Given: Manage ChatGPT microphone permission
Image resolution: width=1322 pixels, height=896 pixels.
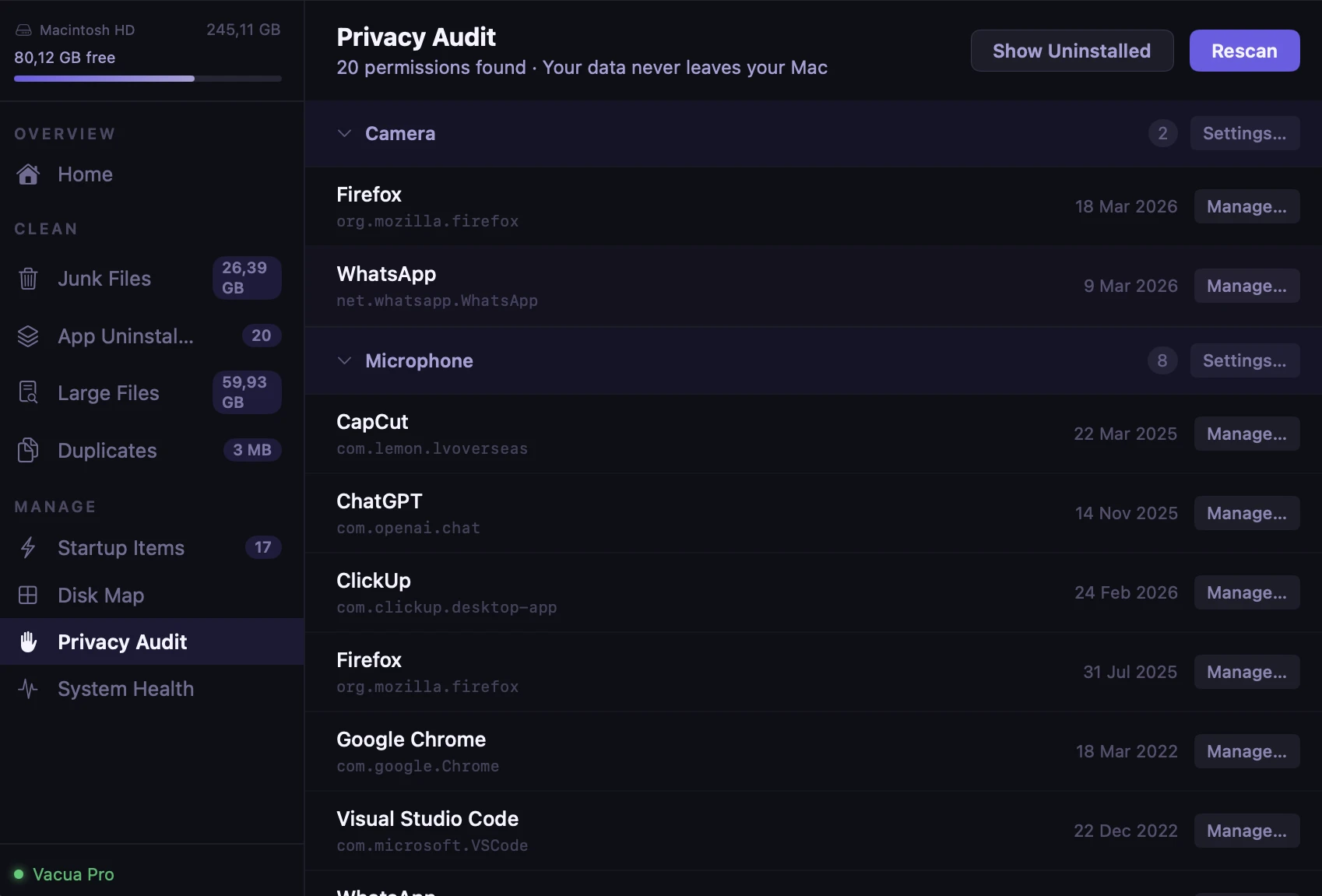Looking at the screenshot, I should pos(1246,513).
